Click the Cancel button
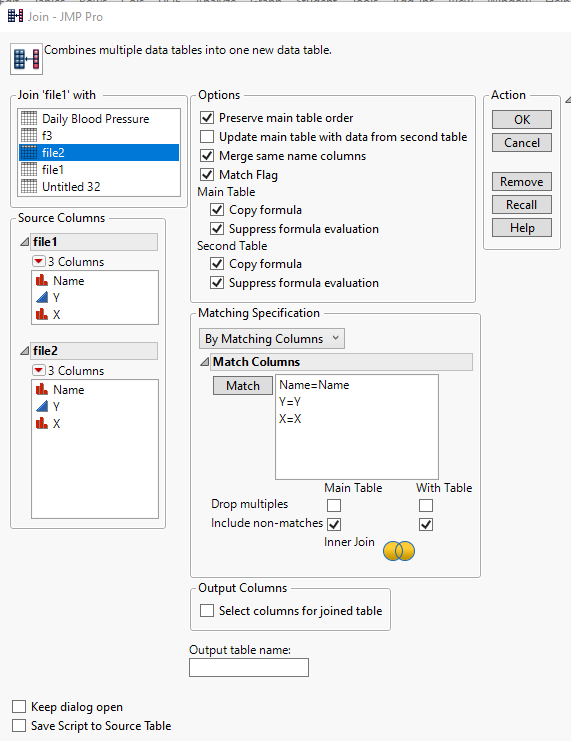This screenshot has width=571, height=741. (x=522, y=143)
